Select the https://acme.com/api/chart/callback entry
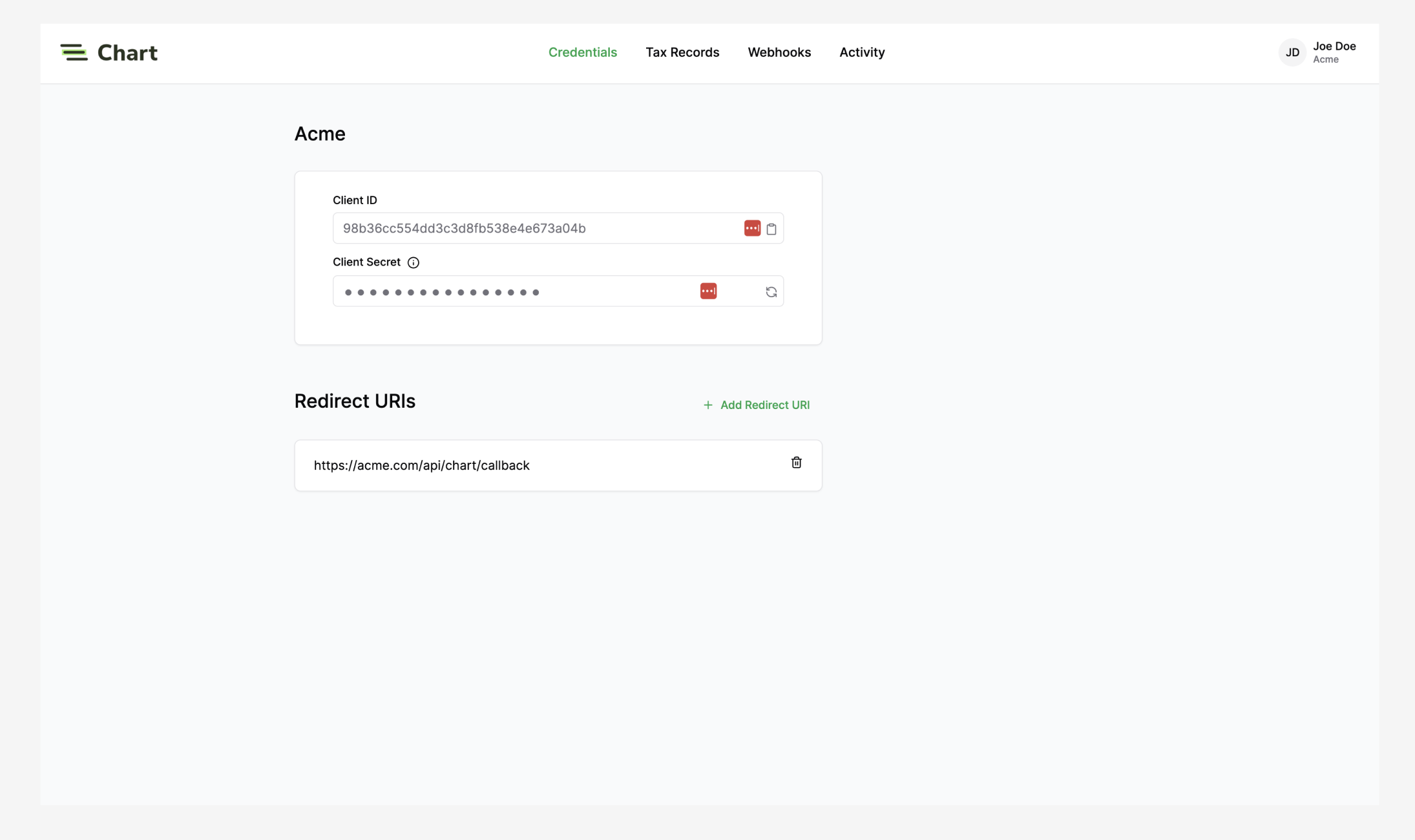Viewport: 1415px width, 840px height. pos(421,466)
